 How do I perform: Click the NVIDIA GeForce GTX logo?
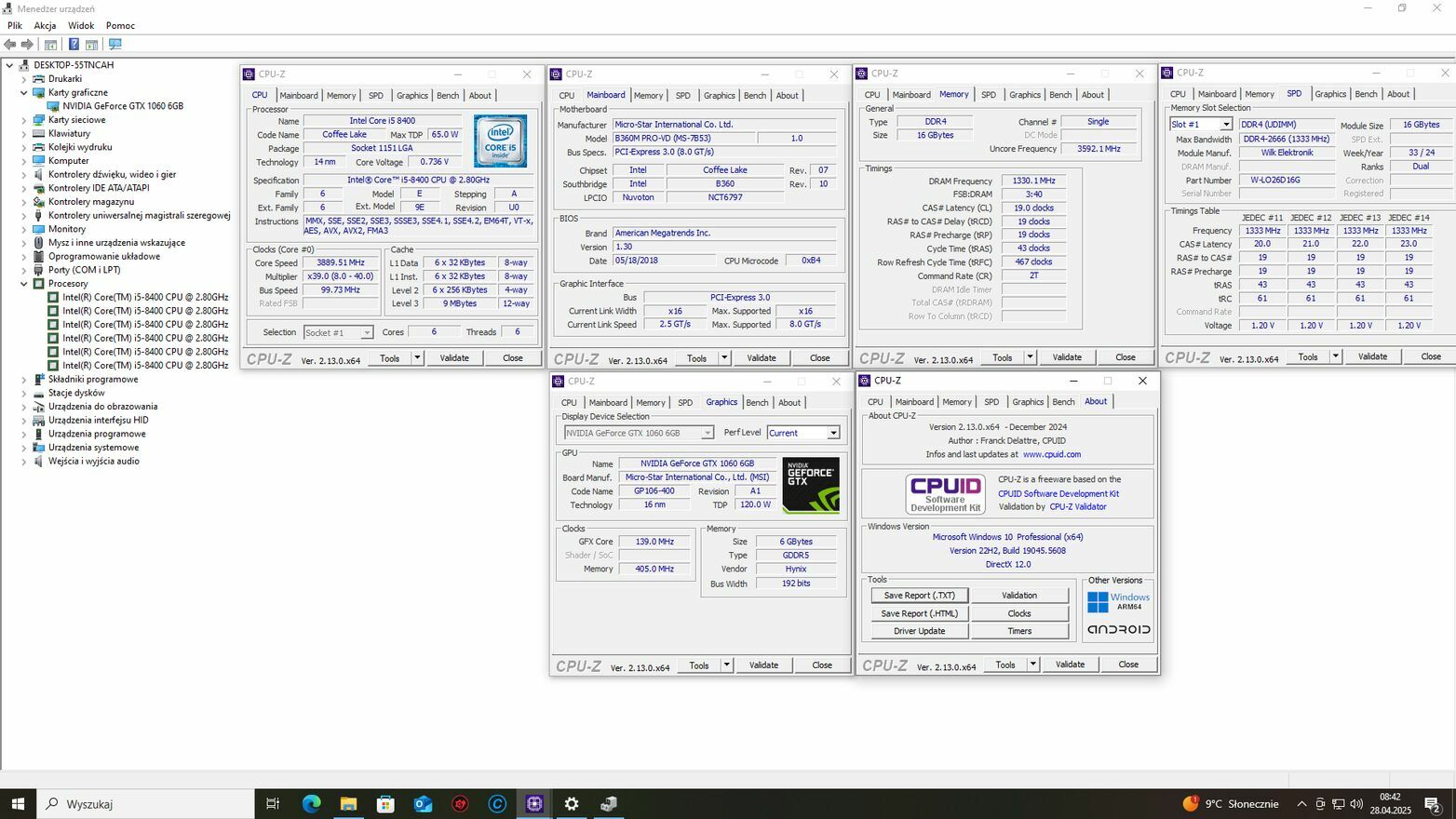pyautogui.click(x=810, y=485)
